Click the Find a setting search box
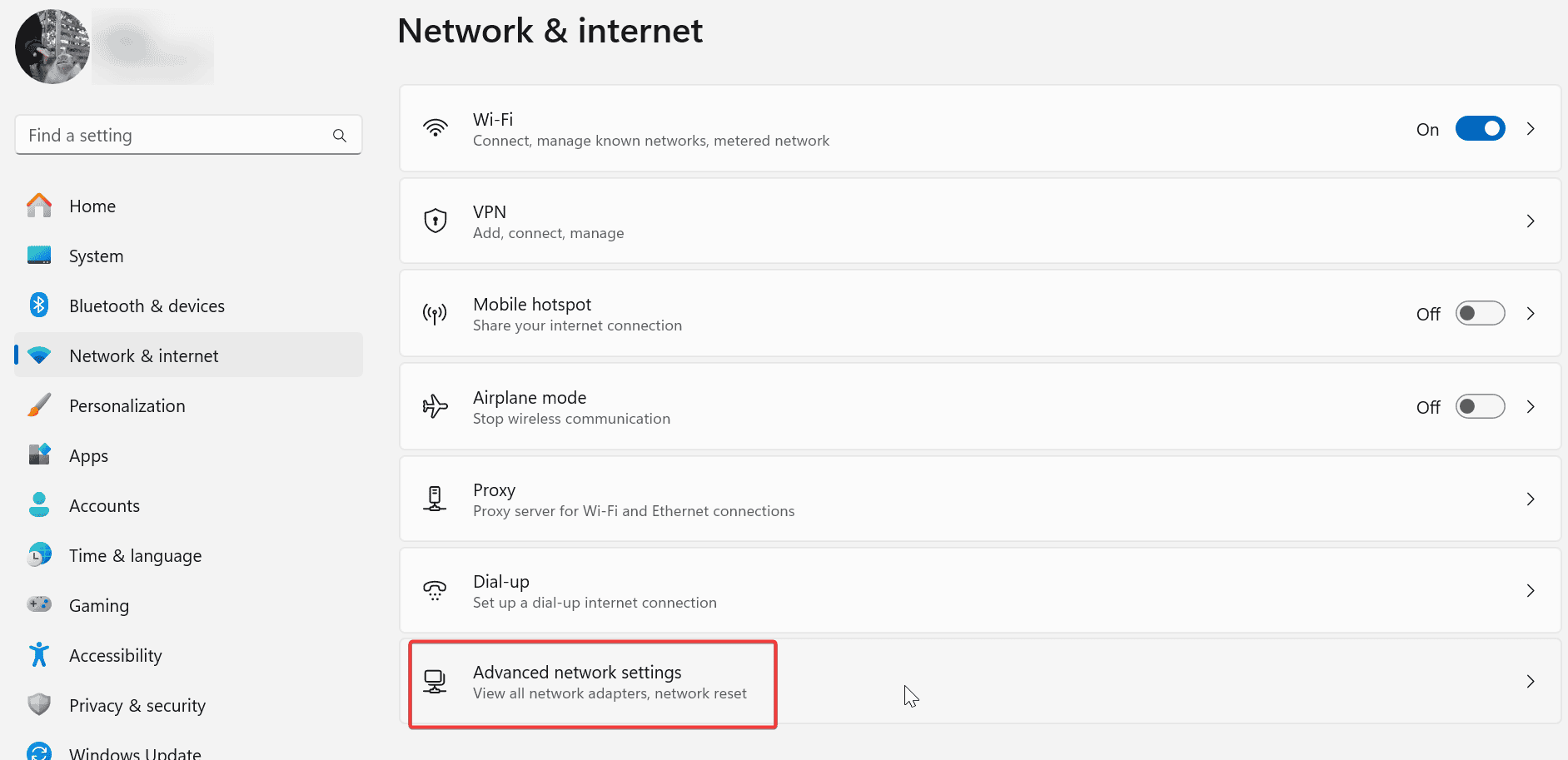This screenshot has width=1568, height=760. pos(175,136)
